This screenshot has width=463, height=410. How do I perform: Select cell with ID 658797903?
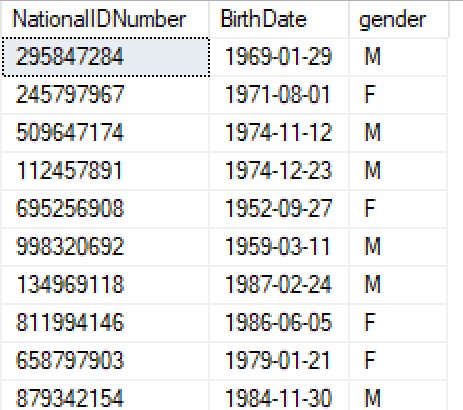[x=105, y=361]
